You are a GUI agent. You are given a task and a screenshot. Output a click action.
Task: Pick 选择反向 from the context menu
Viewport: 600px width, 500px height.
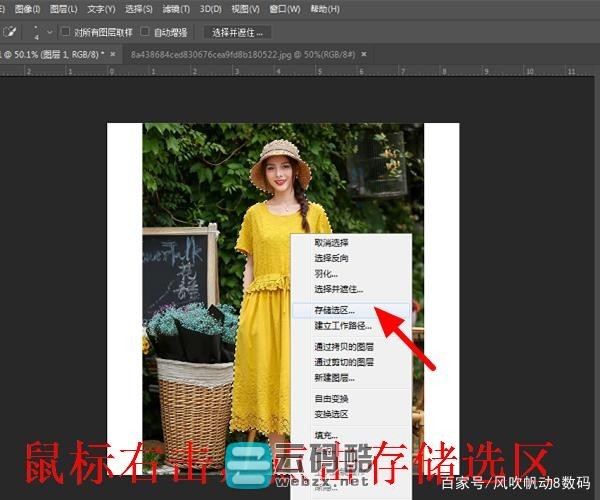click(332, 257)
